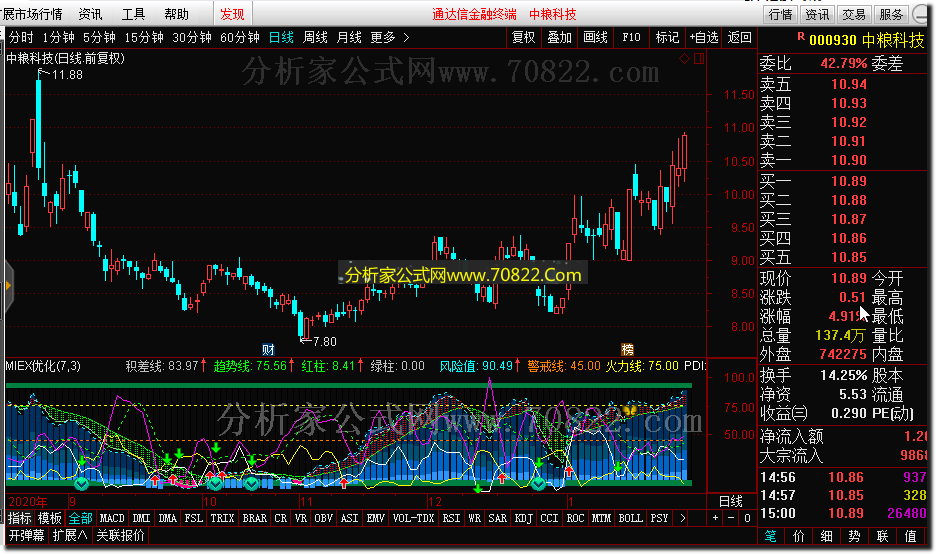Select the MACD indicator

pos(112,518)
